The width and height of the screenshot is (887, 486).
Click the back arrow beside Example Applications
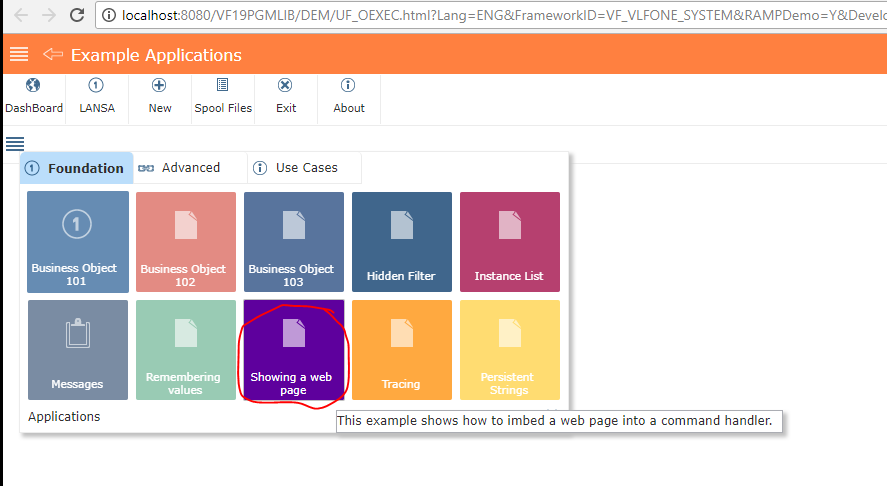coord(53,54)
